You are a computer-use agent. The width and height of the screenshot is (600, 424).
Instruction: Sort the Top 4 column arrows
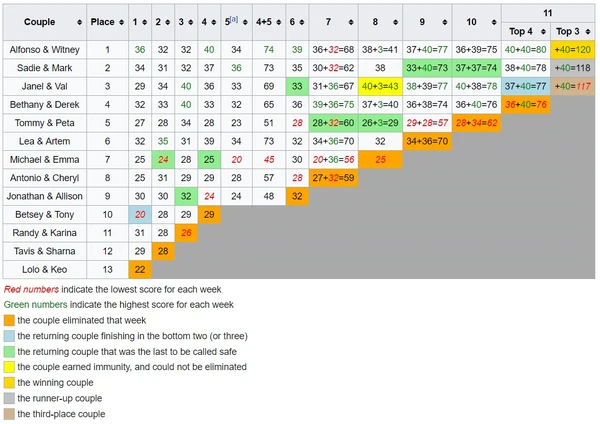tap(543, 31)
